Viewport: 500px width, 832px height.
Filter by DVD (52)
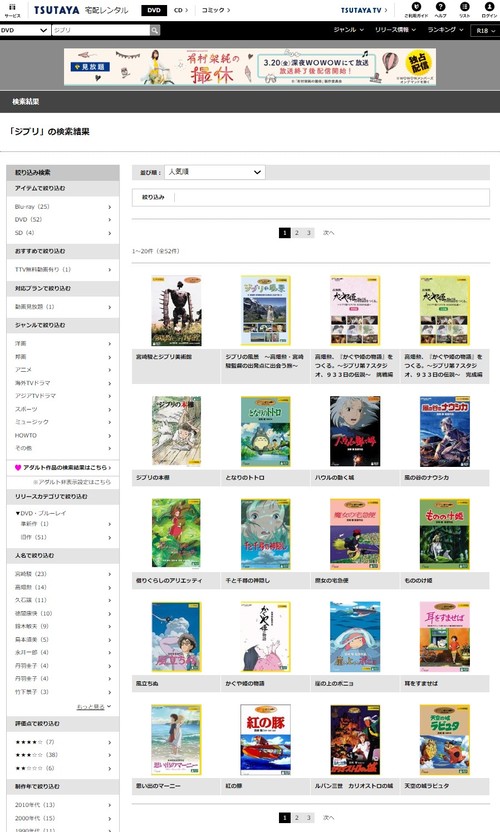pos(63,220)
